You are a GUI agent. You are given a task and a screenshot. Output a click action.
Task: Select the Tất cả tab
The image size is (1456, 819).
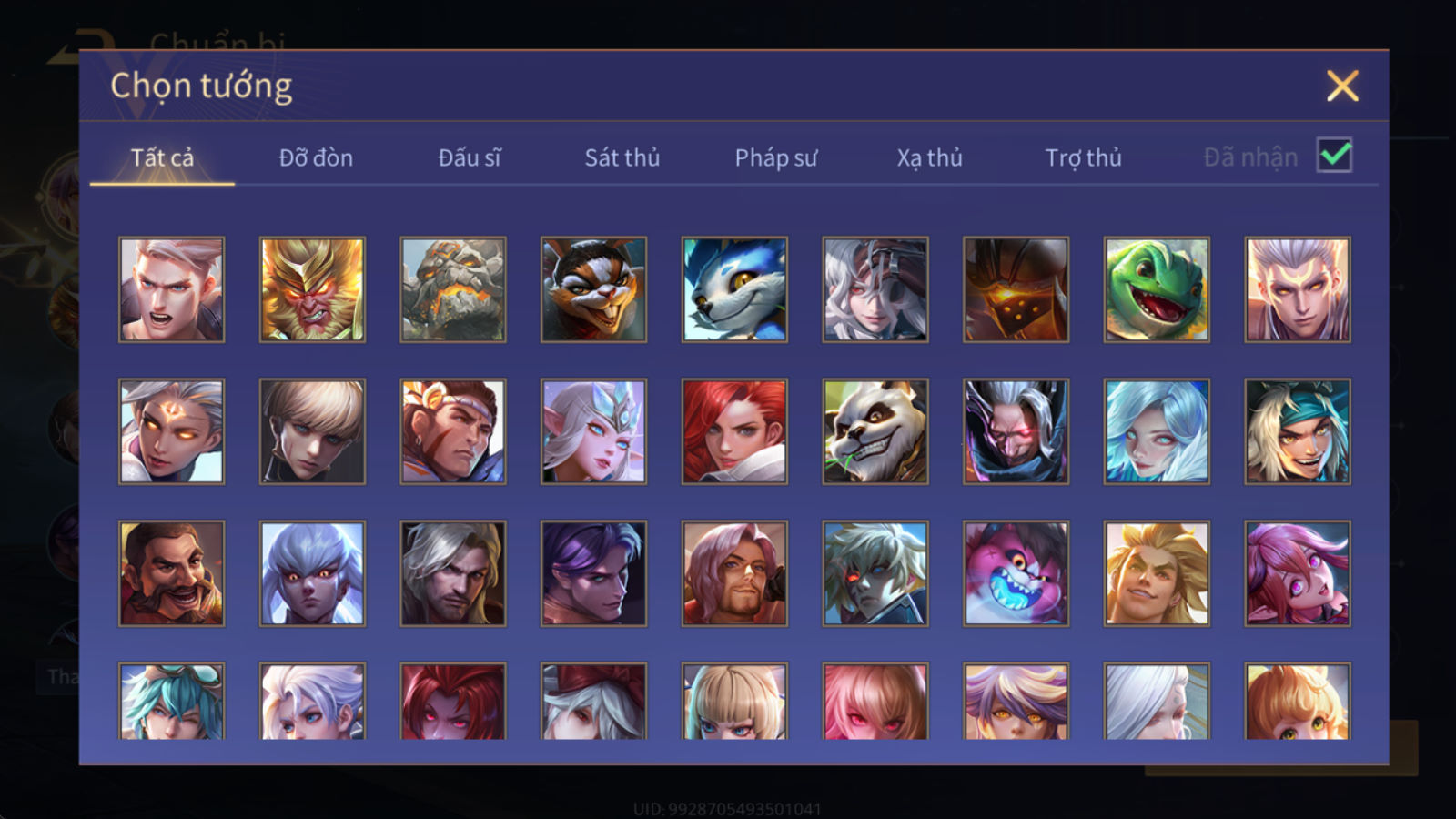(162, 157)
